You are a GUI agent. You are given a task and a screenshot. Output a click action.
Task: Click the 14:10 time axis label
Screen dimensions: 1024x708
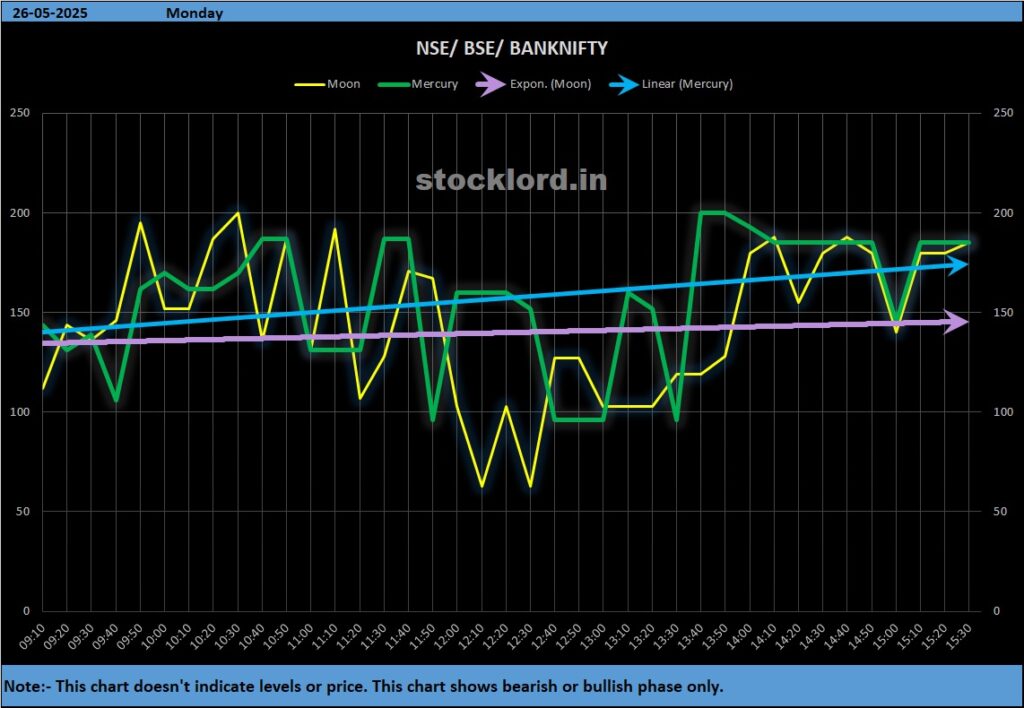pos(764,636)
